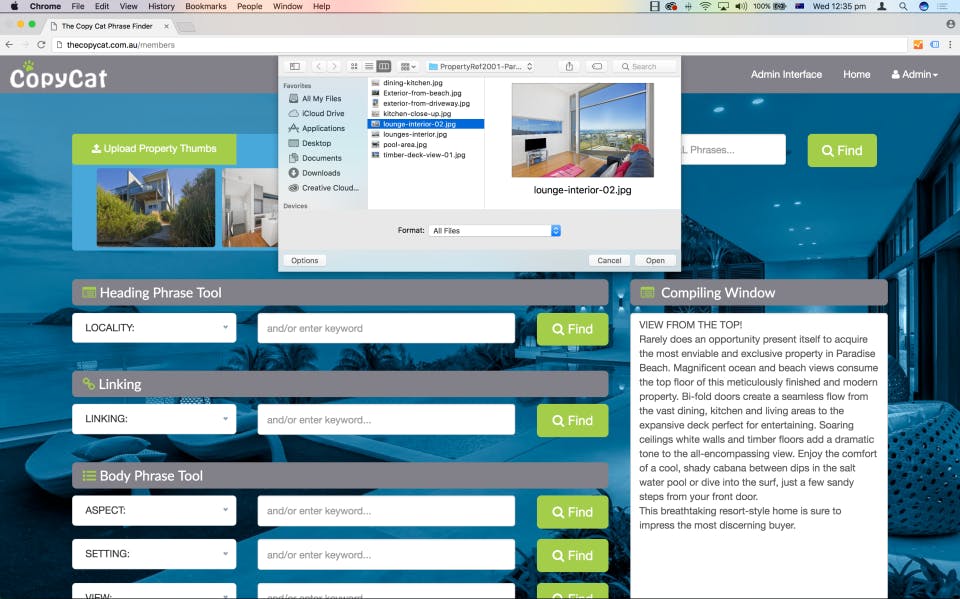Open the SETTING dropdown
The width and height of the screenshot is (960, 599).
[x=154, y=554]
